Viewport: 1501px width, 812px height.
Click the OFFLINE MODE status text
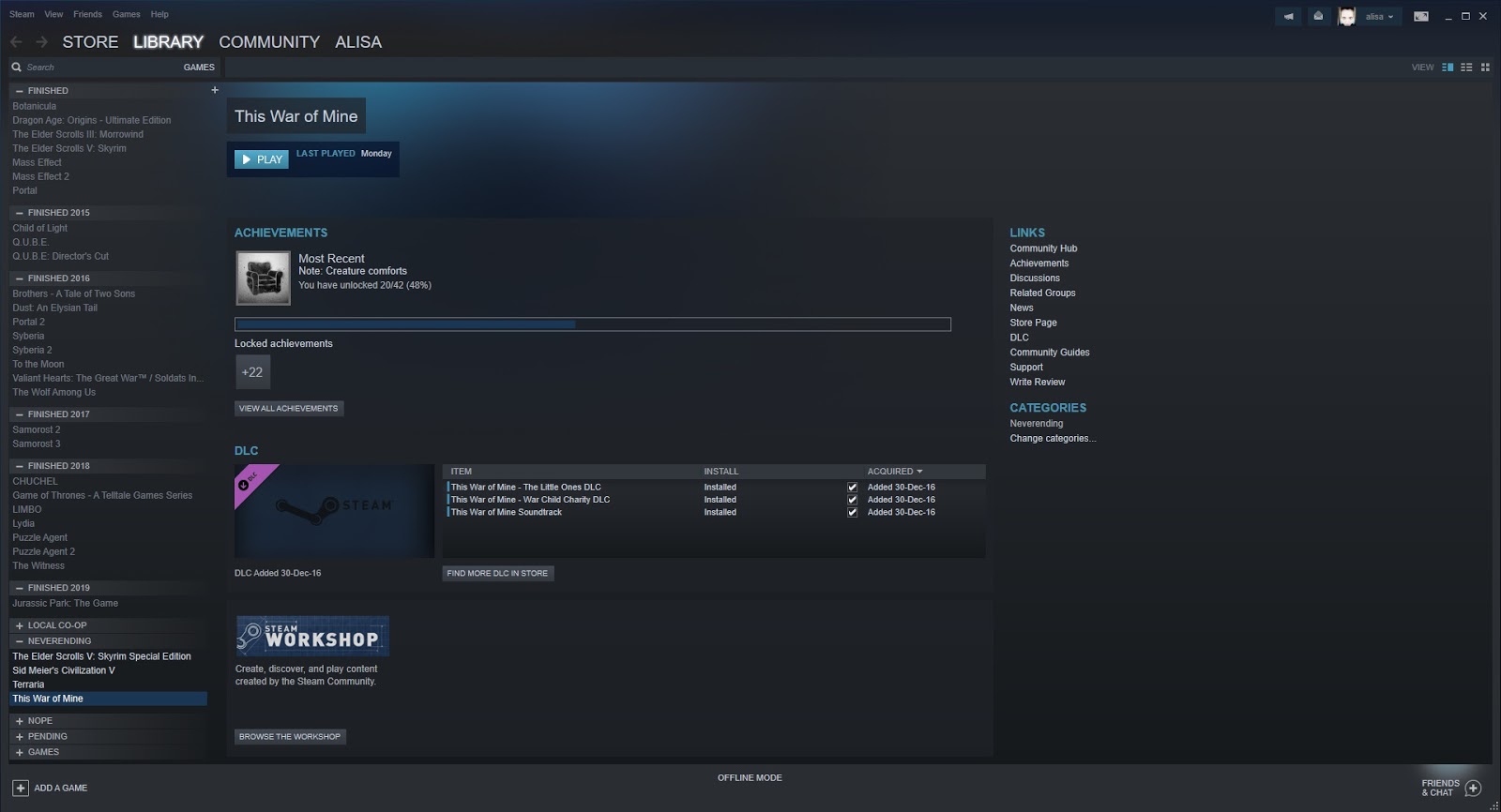pos(750,778)
